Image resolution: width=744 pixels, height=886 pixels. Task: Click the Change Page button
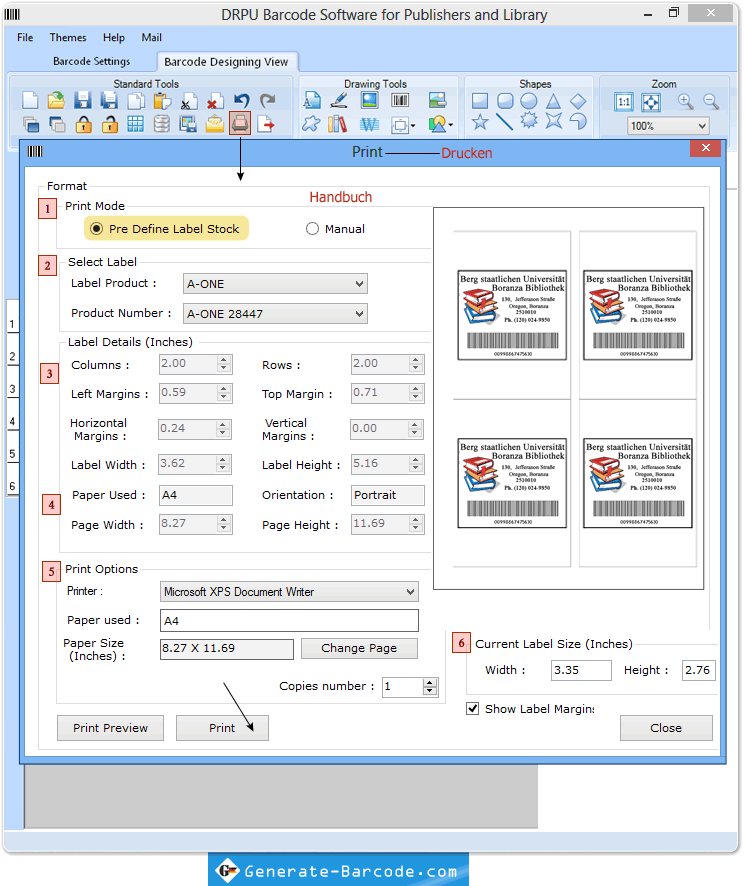coord(359,648)
